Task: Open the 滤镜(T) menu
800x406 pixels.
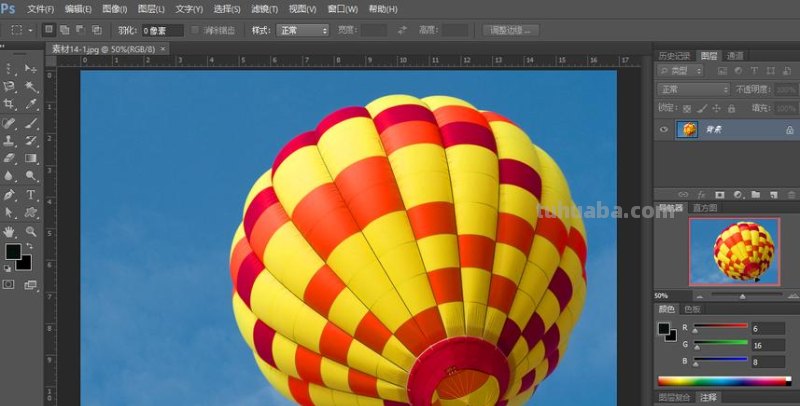Action: coord(264,8)
